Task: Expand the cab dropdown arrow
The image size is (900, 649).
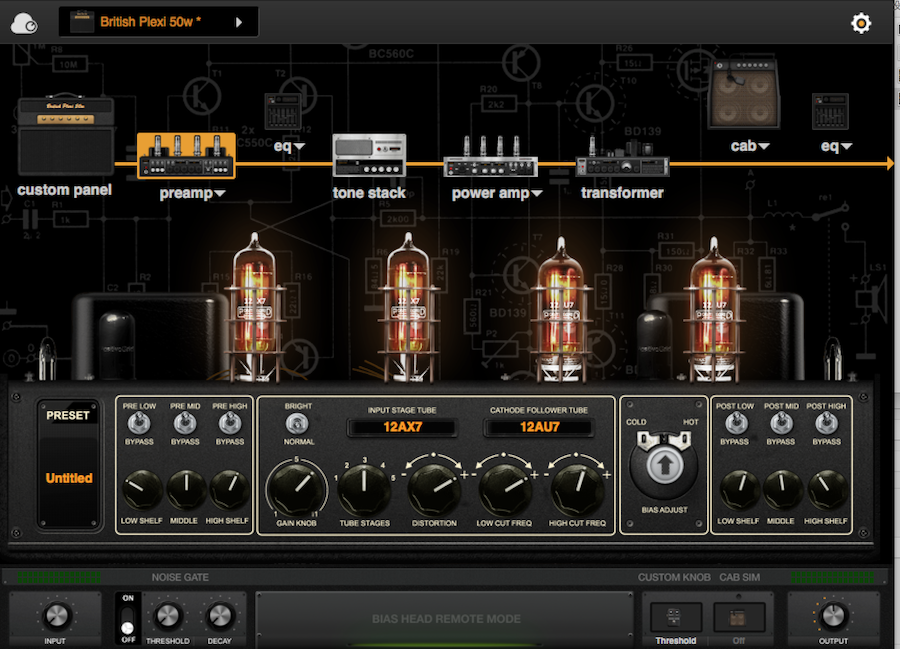Action: [x=763, y=146]
